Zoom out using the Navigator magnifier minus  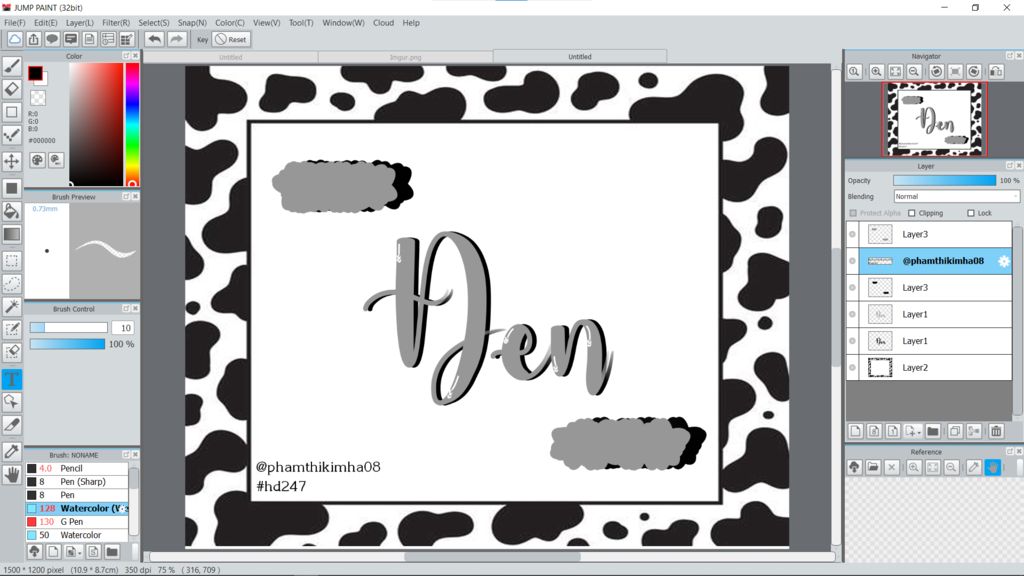(x=914, y=71)
